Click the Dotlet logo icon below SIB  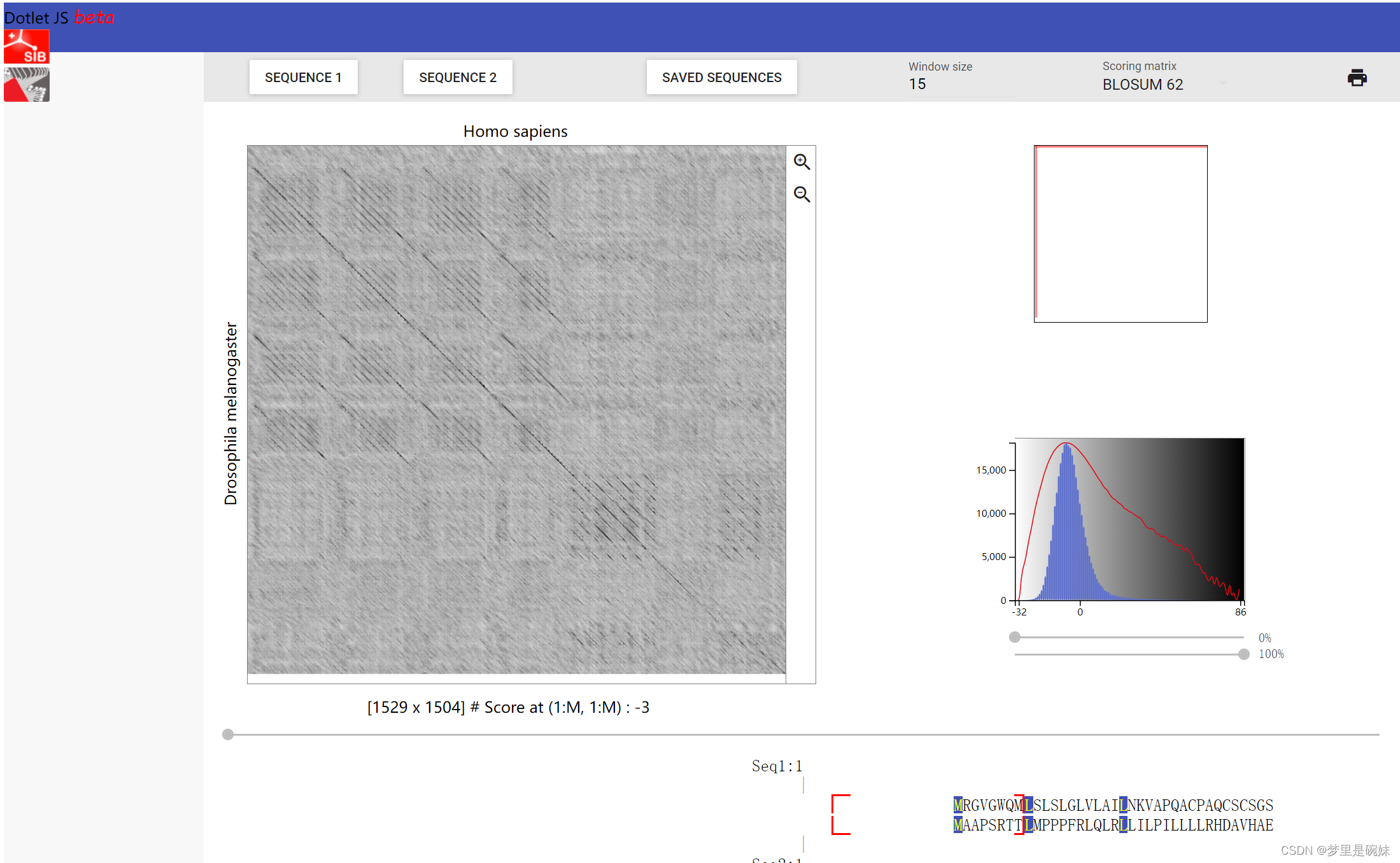(x=26, y=85)
